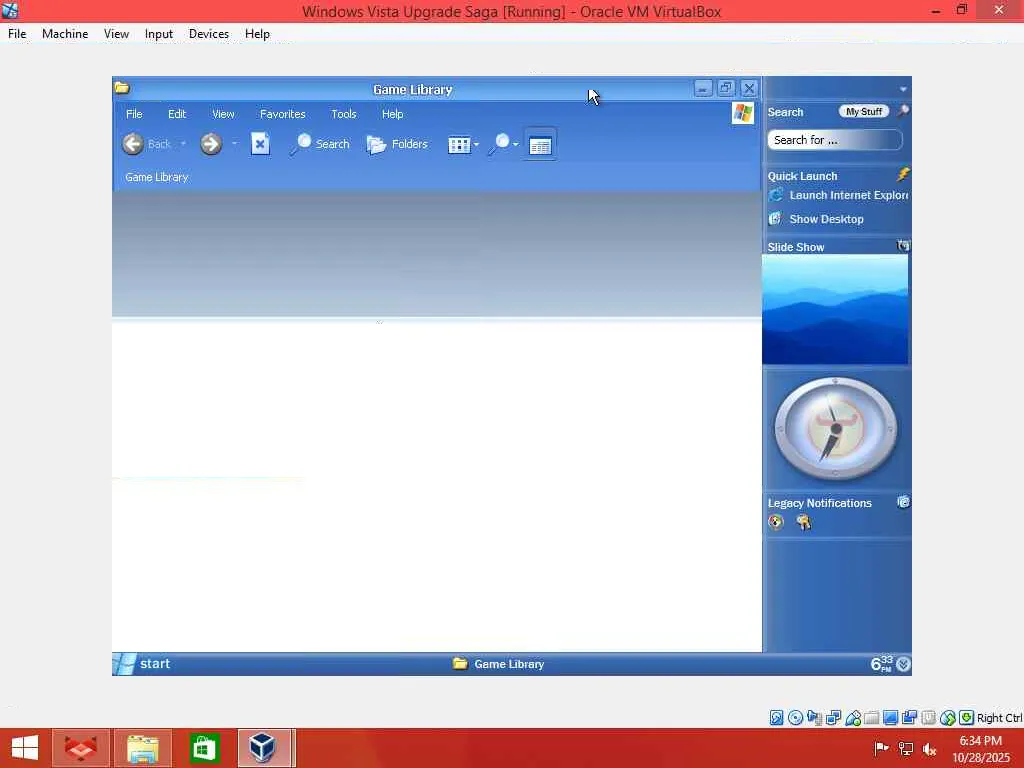The height and width of the screenshot is (768, 1024).
Task: Open VirtualBox Input menu
Action: click(159, 34)
